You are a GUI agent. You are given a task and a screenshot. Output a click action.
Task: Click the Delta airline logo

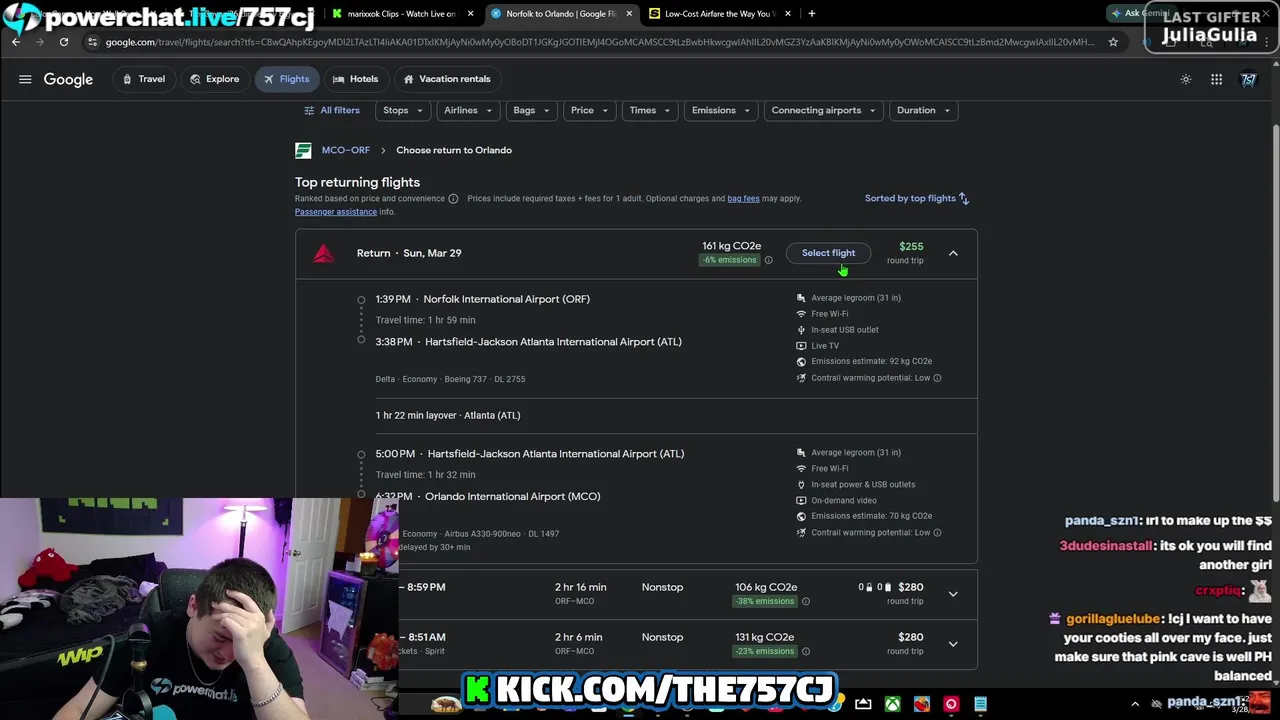(x=323, y=253)
